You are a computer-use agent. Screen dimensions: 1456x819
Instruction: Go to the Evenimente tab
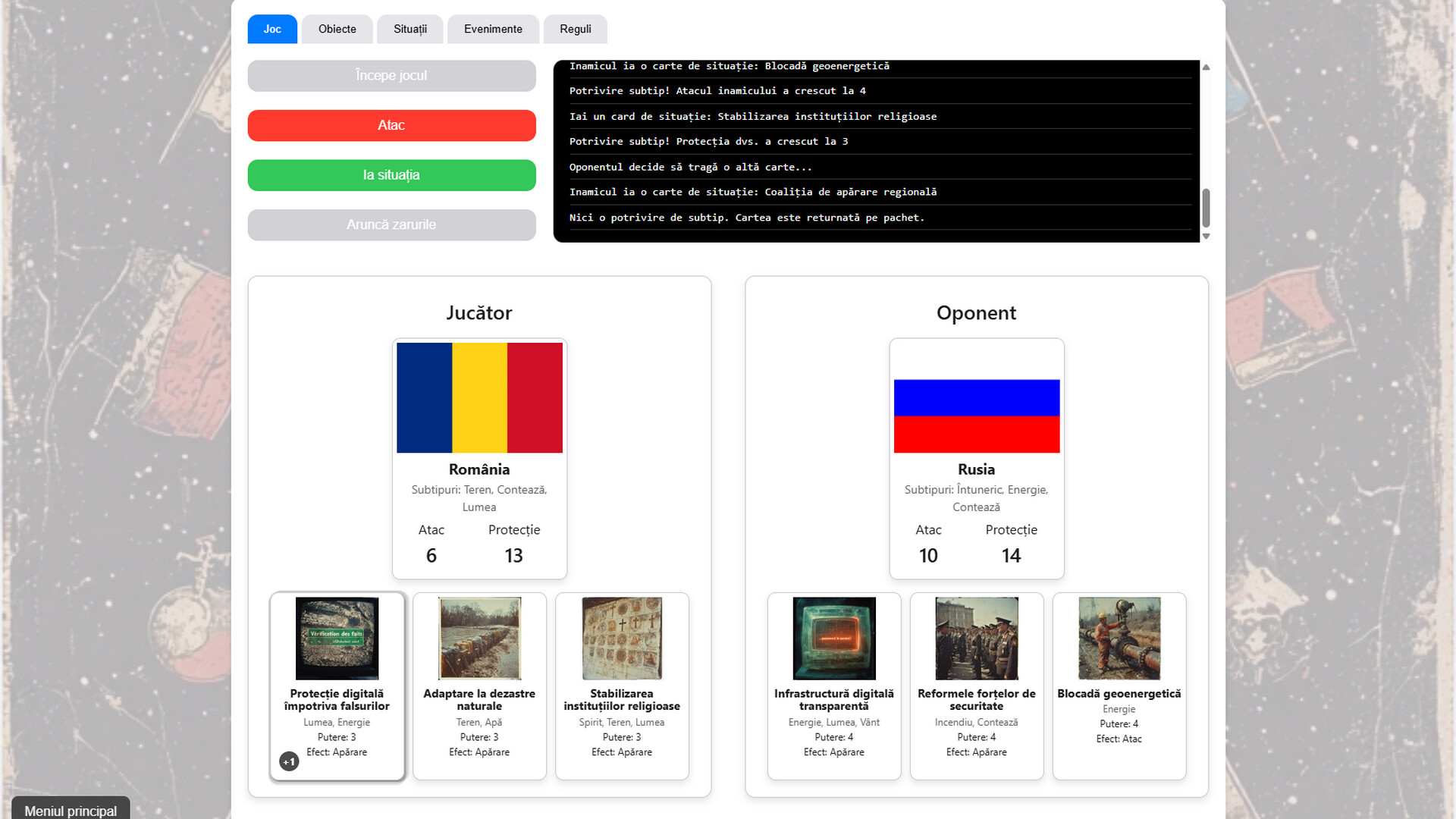[493, 29]
